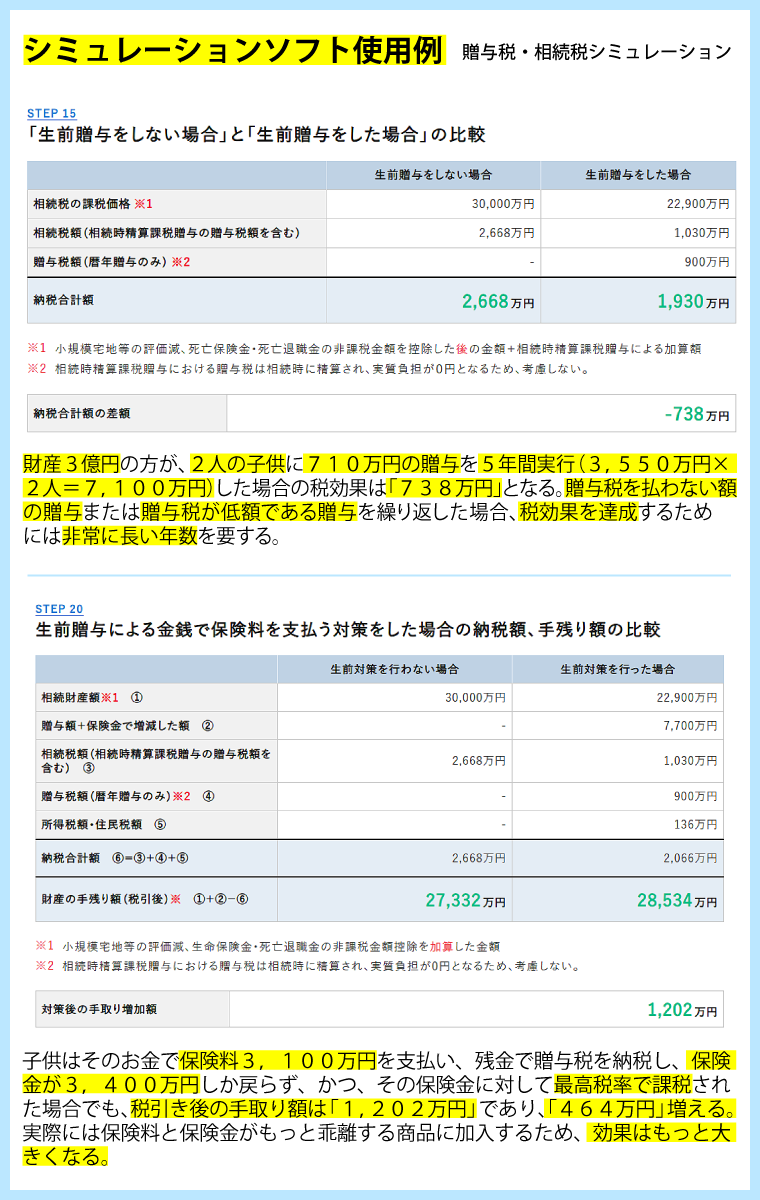Click the シミュレーションソフト使用例 highlighted title
Screen dimensions: 760x1200
point(231,50)
